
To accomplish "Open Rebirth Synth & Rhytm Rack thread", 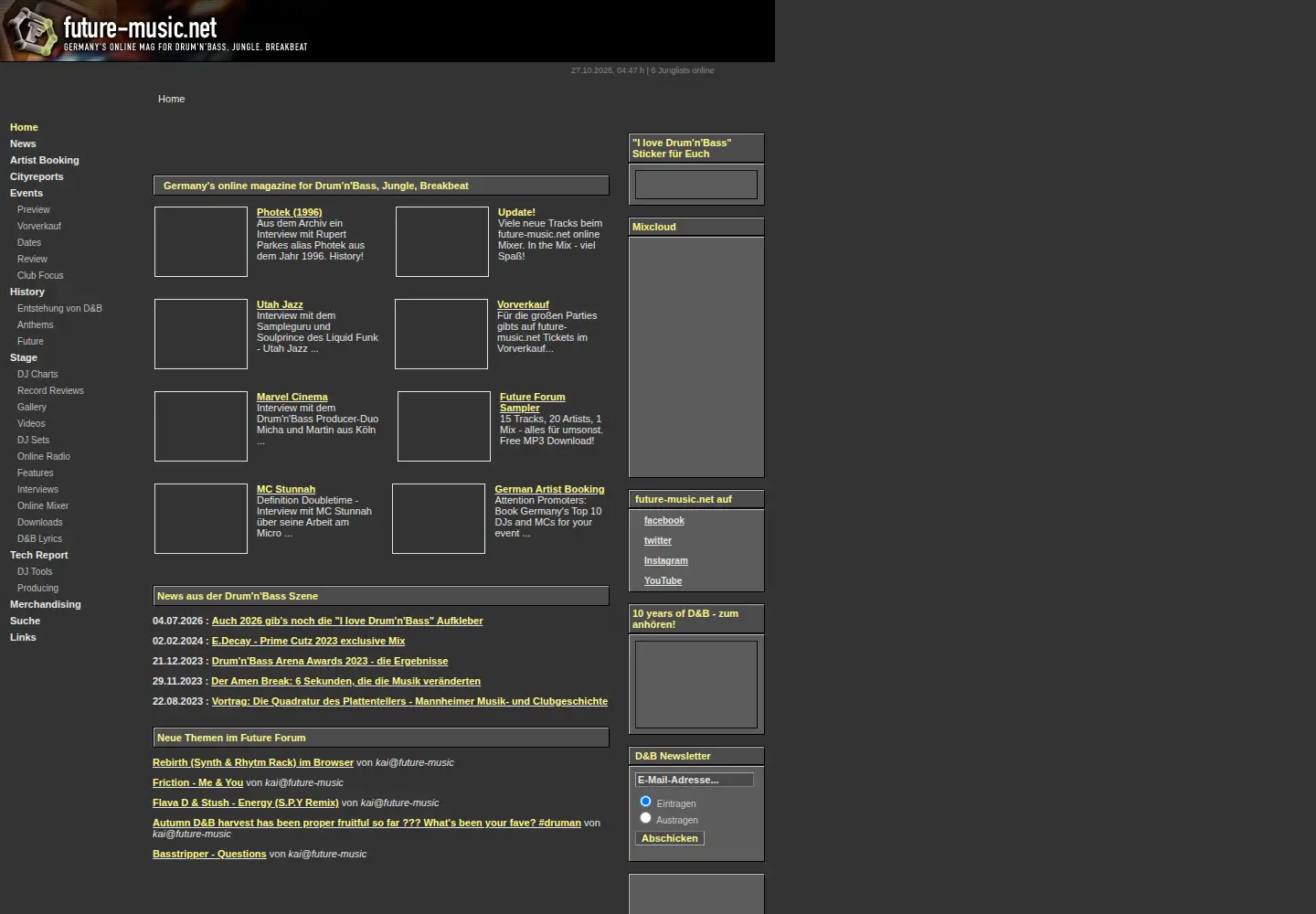I will 253,762.
